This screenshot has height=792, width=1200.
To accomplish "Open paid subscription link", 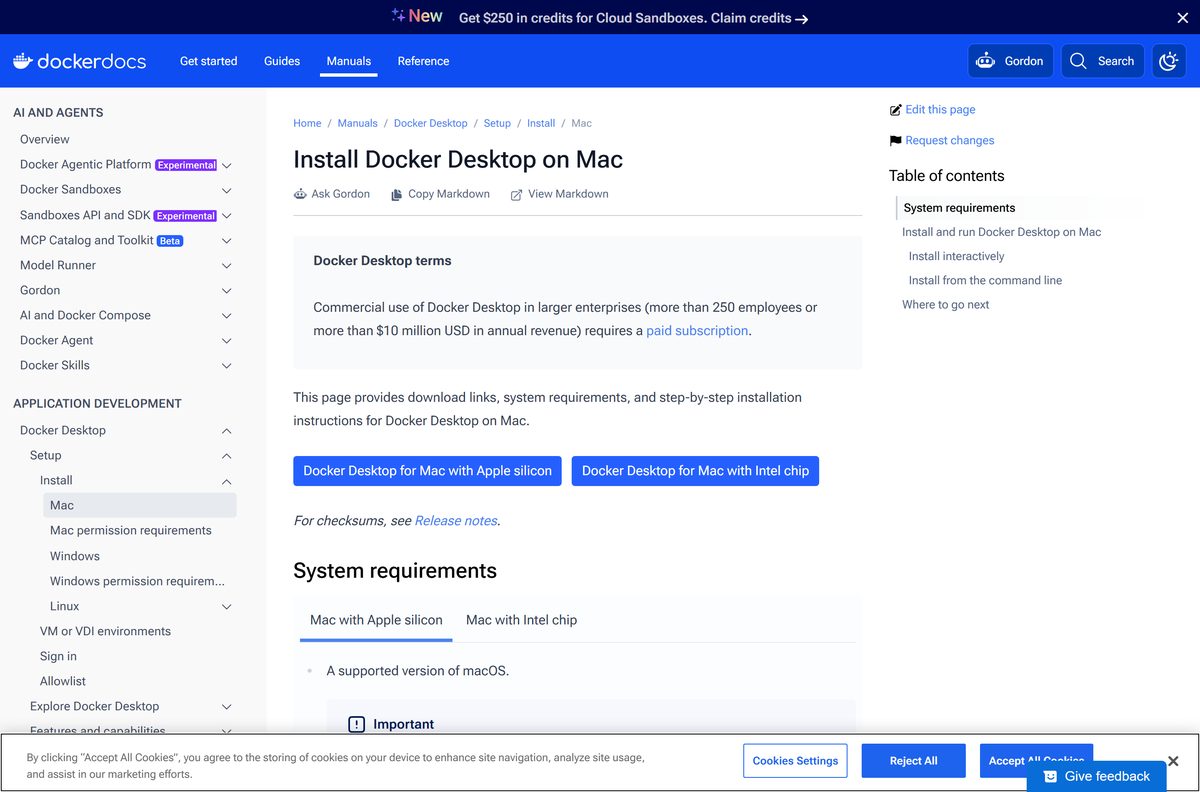I will 697,331.
